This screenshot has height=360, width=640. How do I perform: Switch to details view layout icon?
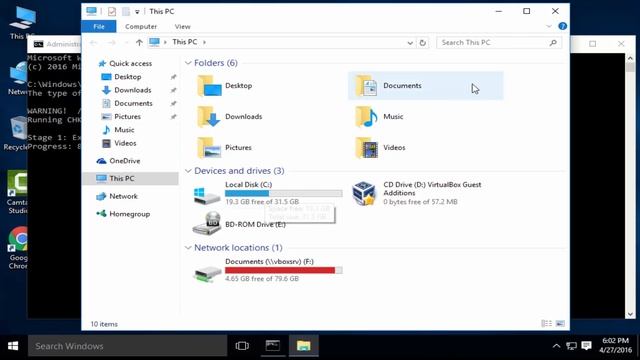(x=546, y=324)
